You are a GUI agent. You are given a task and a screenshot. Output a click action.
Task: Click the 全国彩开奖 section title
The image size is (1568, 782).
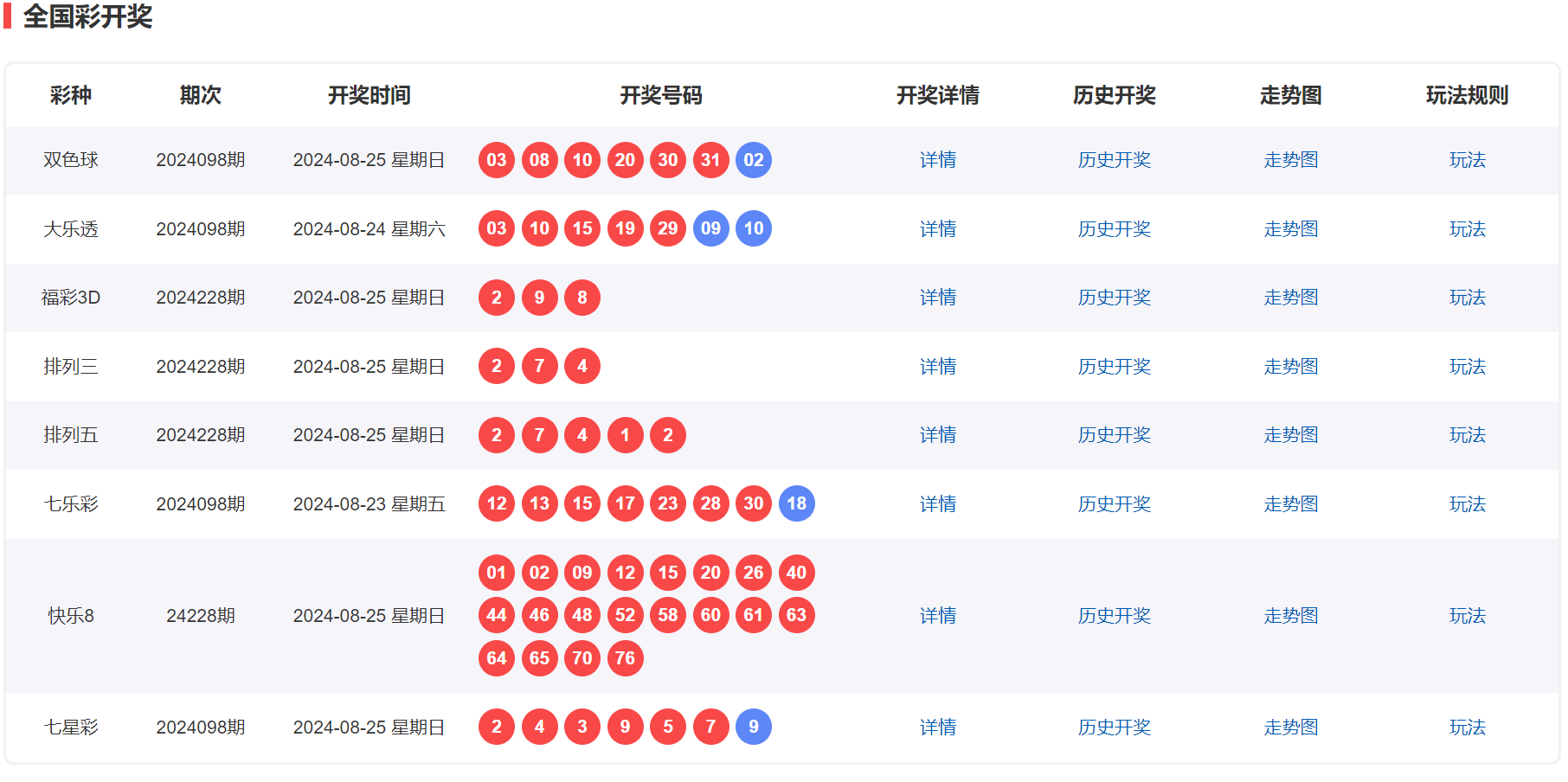(x=87, y=16)
